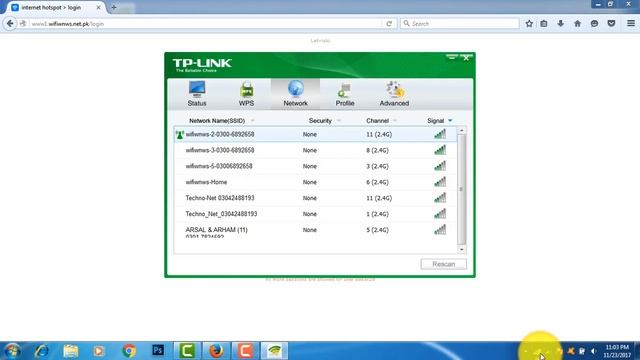Go back with the Firefox back arrow

pyautogui.click(x=10, y=24)
